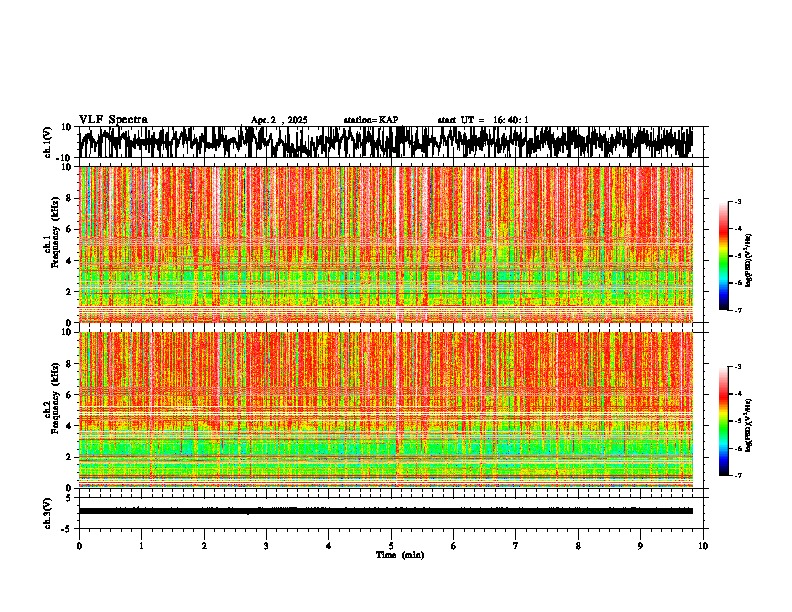792x612 pixels.
Task: Click the "-3" top label of ch.1 colorbar
Action: point(737,202)
